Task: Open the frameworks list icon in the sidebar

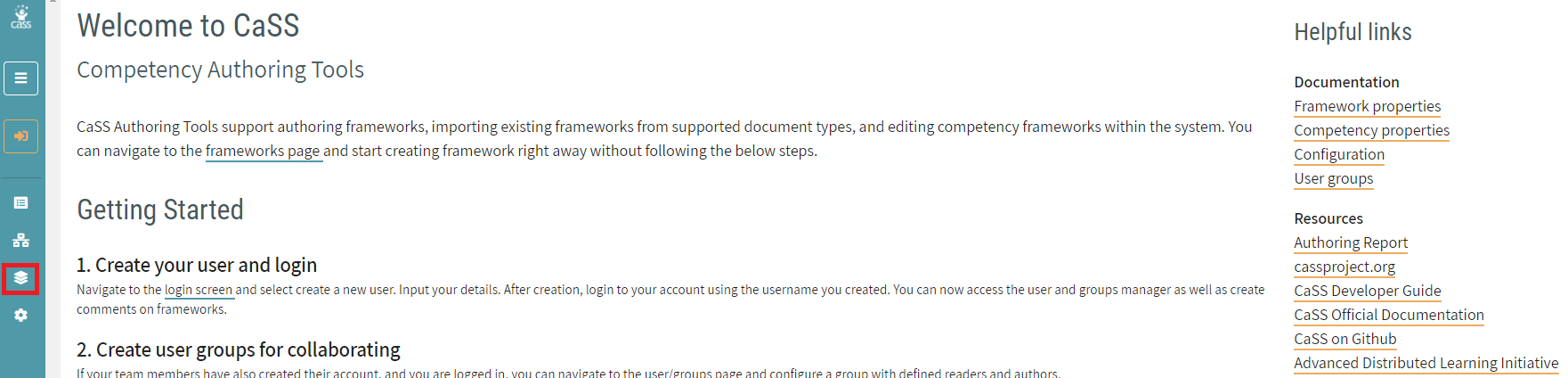Action: [21, 203]
